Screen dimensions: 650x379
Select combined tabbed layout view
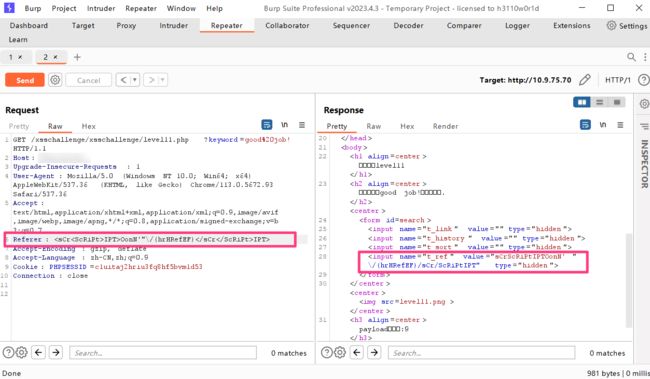tap(617, 102)
